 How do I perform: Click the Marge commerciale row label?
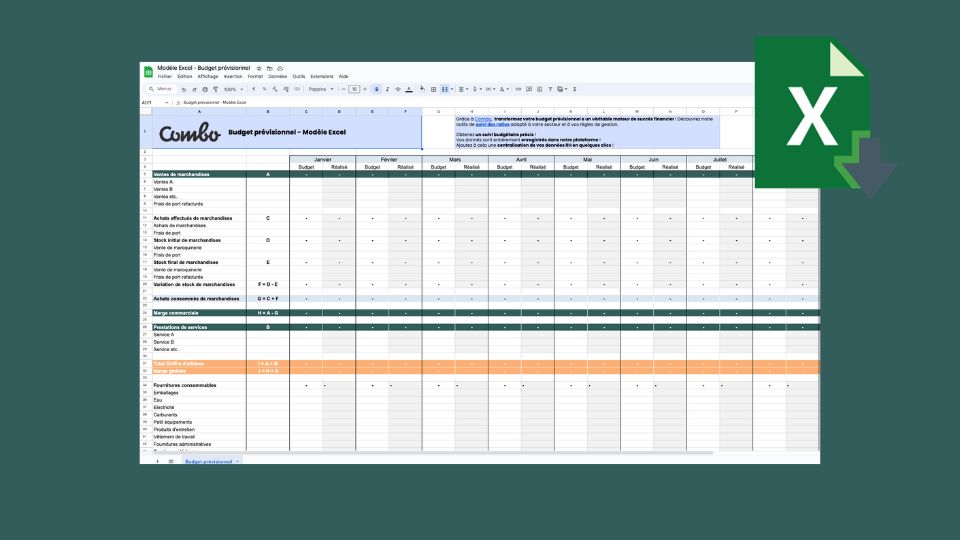176,313
